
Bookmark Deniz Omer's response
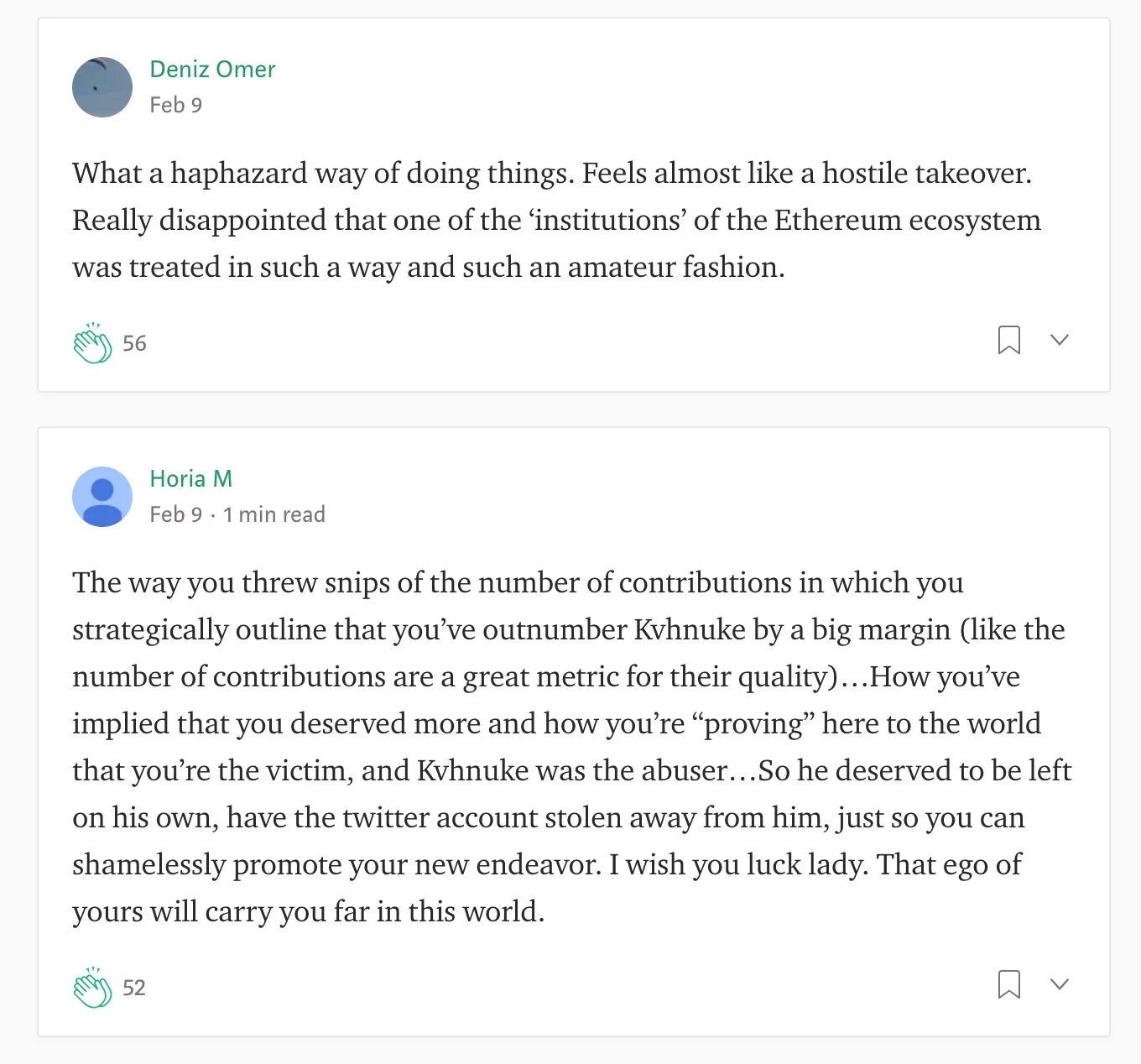[x=1008, y=340]
